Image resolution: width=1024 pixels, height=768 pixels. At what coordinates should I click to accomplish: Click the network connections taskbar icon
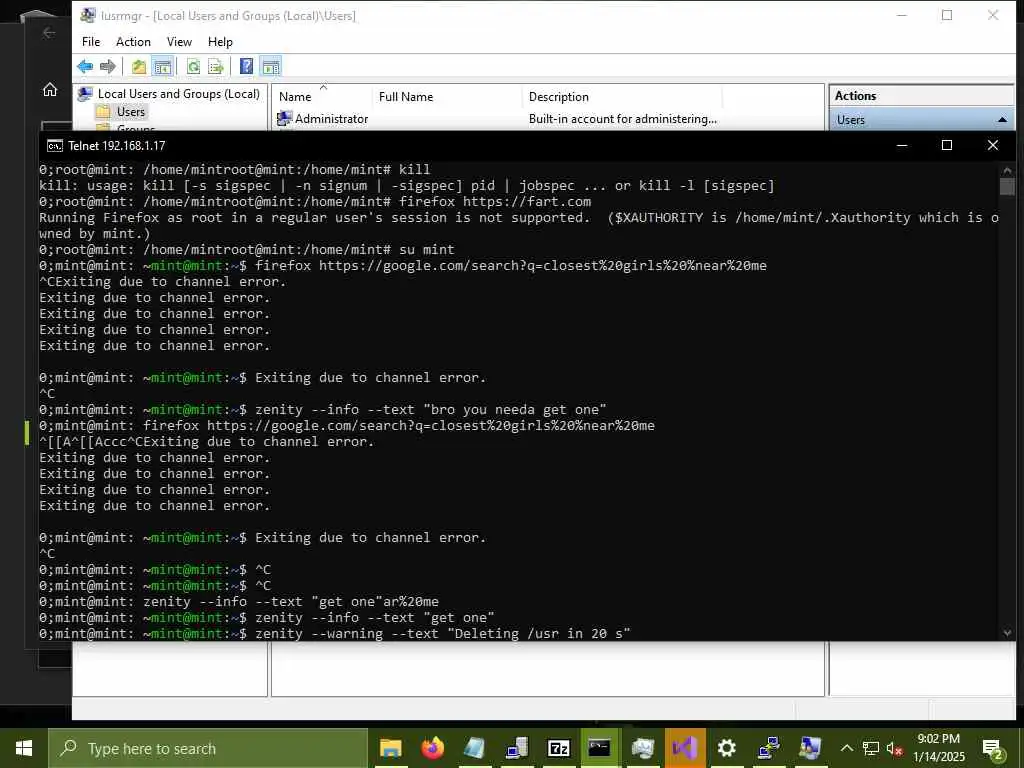coord(769,748)
